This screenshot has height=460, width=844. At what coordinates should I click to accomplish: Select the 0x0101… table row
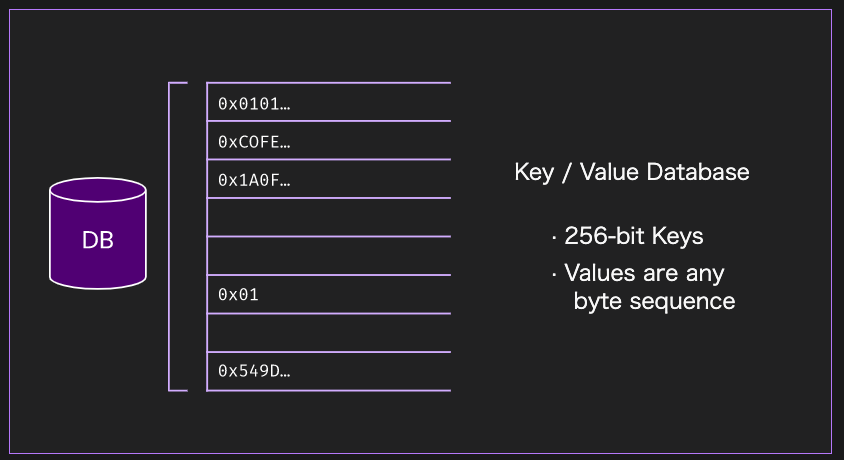tap(329, 102)
